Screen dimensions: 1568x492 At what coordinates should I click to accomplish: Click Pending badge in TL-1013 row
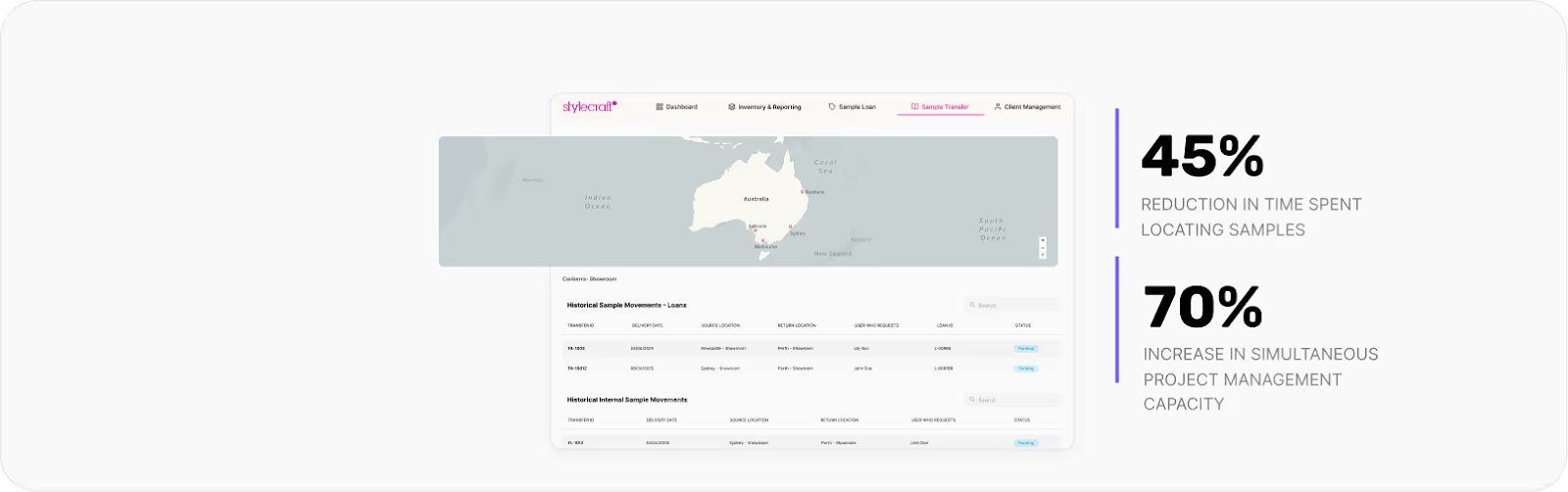1026,443
